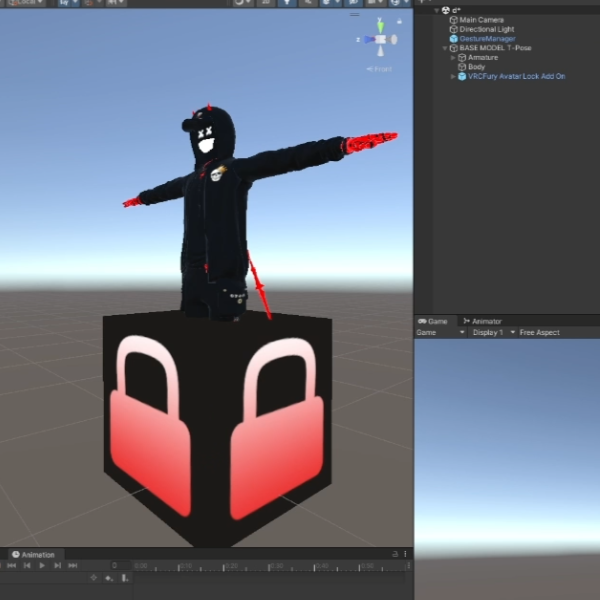Go to last keyframe in Animation
The image size is (600, 600).
73,566
